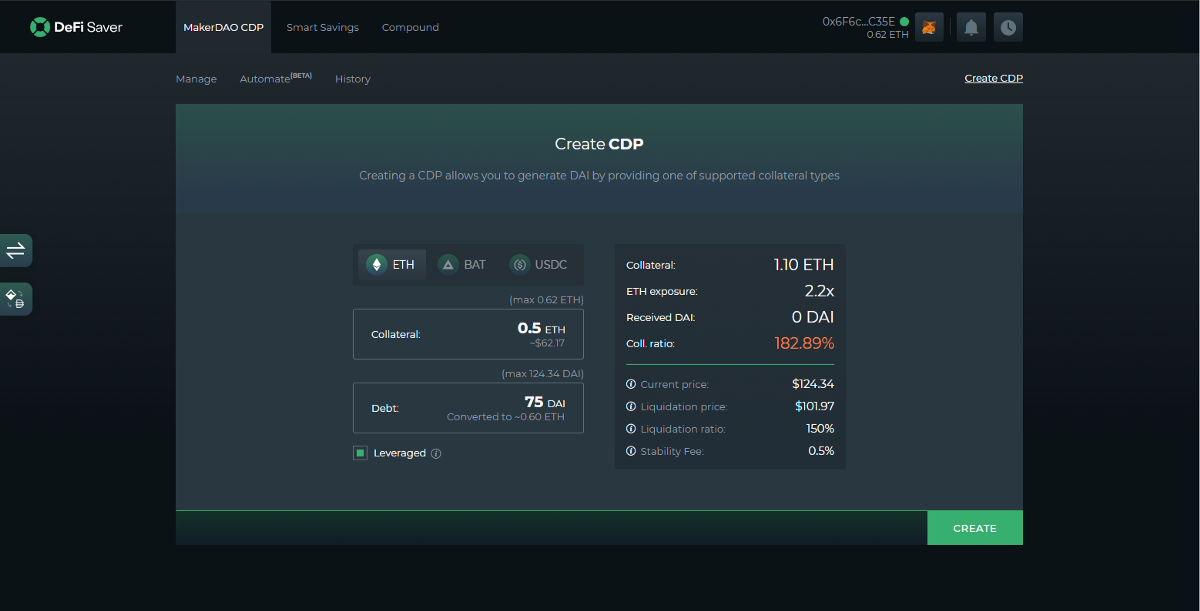Open notifications bell icon

[x=971, y=27]
